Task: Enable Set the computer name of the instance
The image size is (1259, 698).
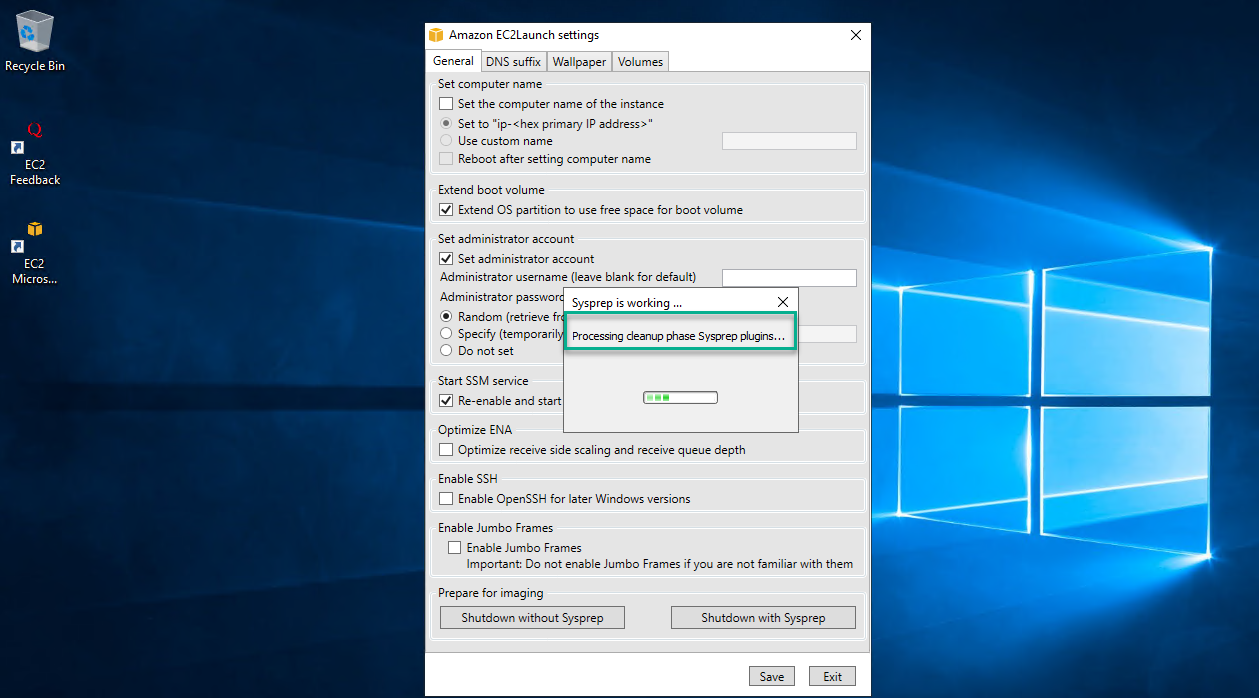Action: (x=446, y=104)
